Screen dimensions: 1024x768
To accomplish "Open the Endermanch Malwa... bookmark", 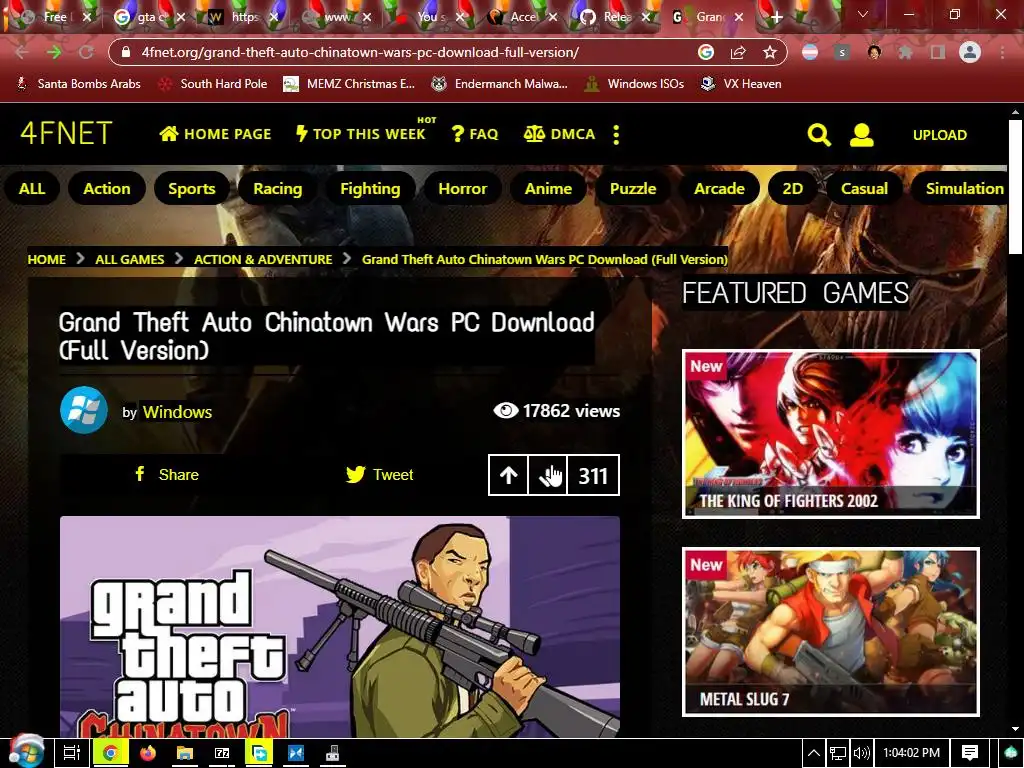I will (500, 84).
